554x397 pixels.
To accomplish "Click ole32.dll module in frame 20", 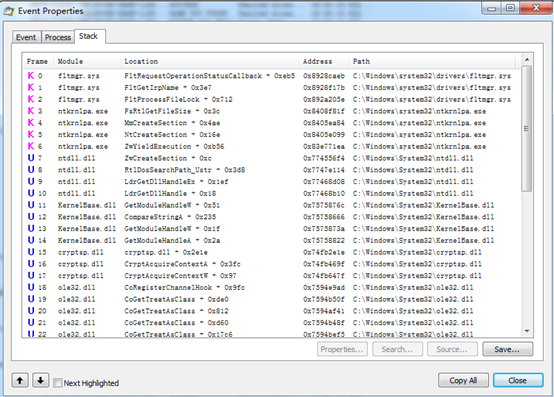I will (77, 311).
